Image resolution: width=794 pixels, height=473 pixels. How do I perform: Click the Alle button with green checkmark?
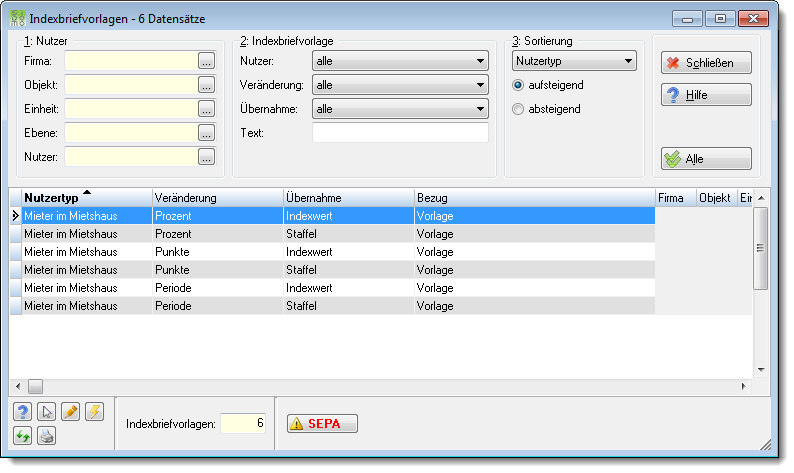click(x=706, y=159)
